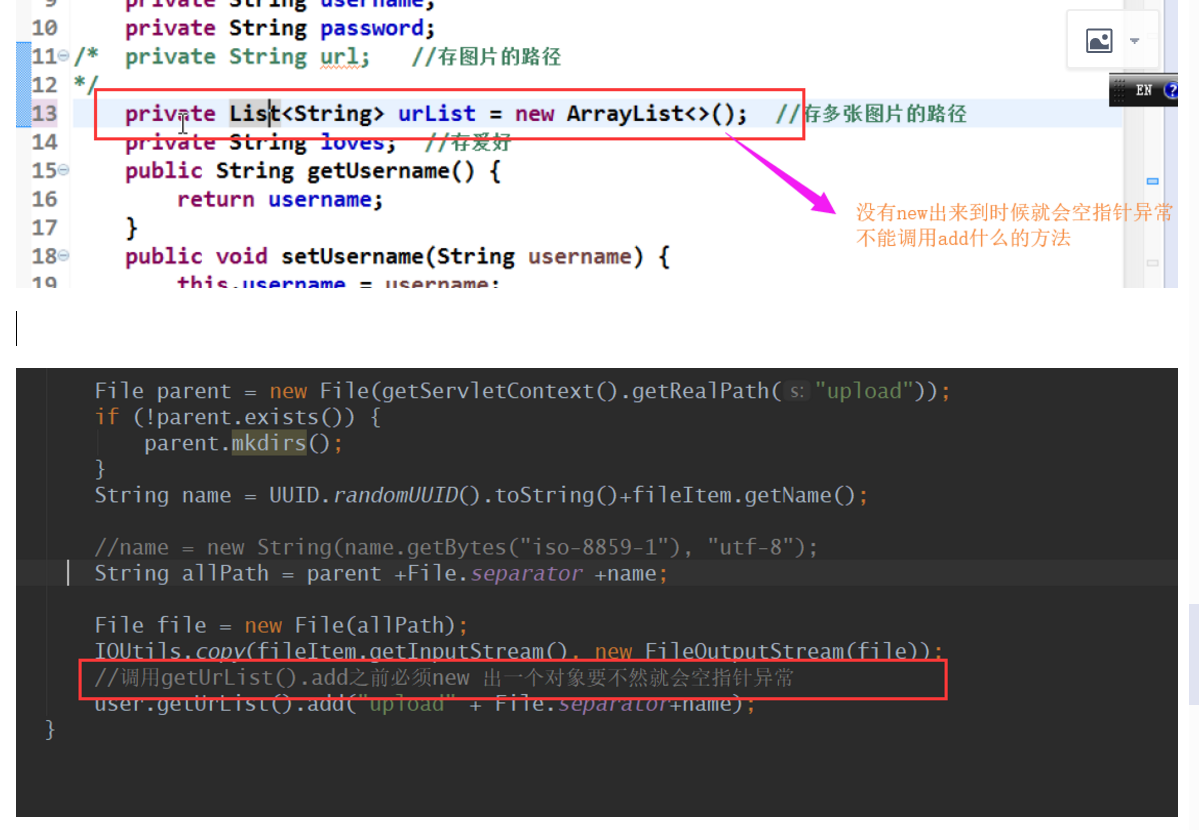Click line number 14 in the gutter
Image resolution: width=1199 pixels, height=830 pixels.
click(44, 142)
